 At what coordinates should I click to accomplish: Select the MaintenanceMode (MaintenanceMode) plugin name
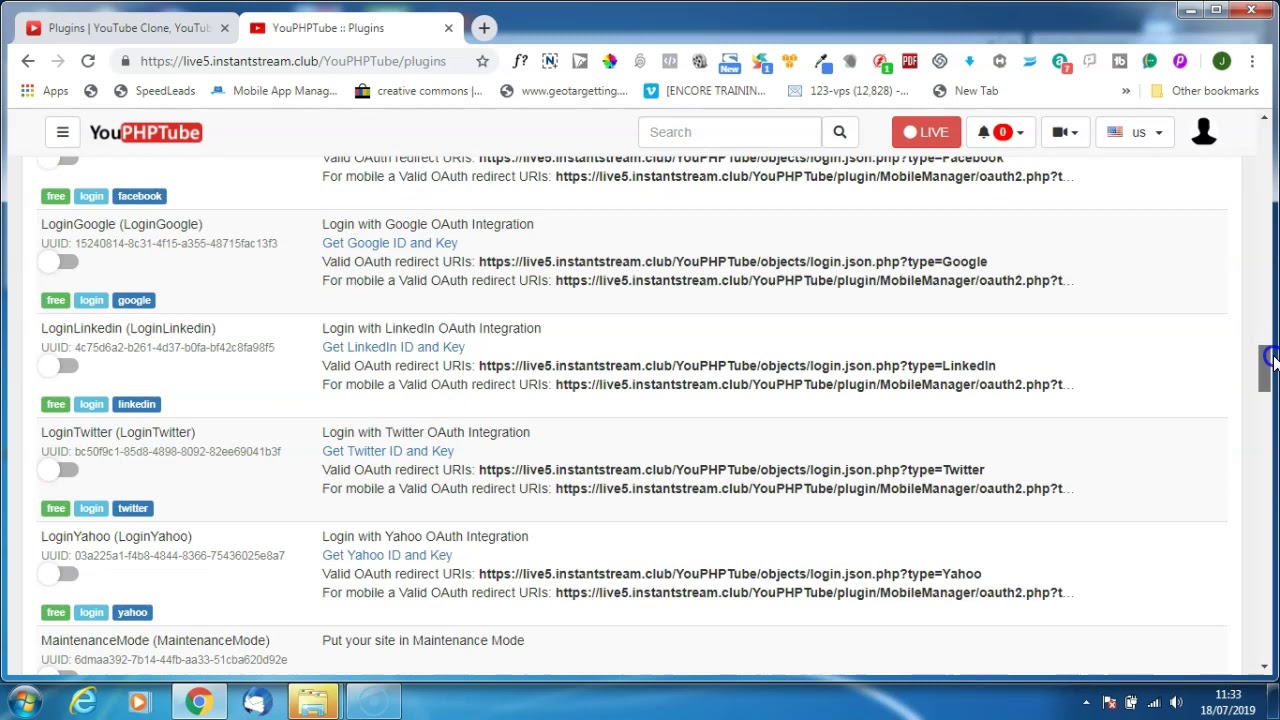(x=155, y=640)
